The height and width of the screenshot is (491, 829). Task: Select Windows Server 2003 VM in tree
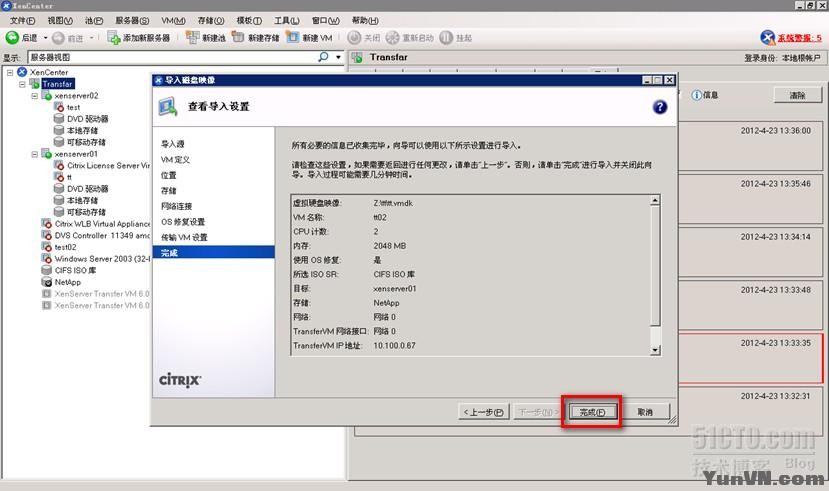coord(102,258)
